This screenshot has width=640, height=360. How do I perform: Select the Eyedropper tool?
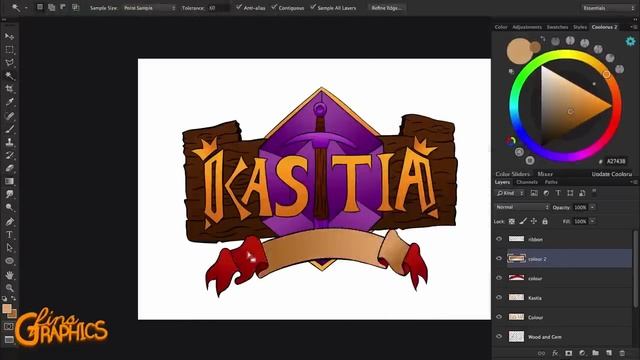9,102
